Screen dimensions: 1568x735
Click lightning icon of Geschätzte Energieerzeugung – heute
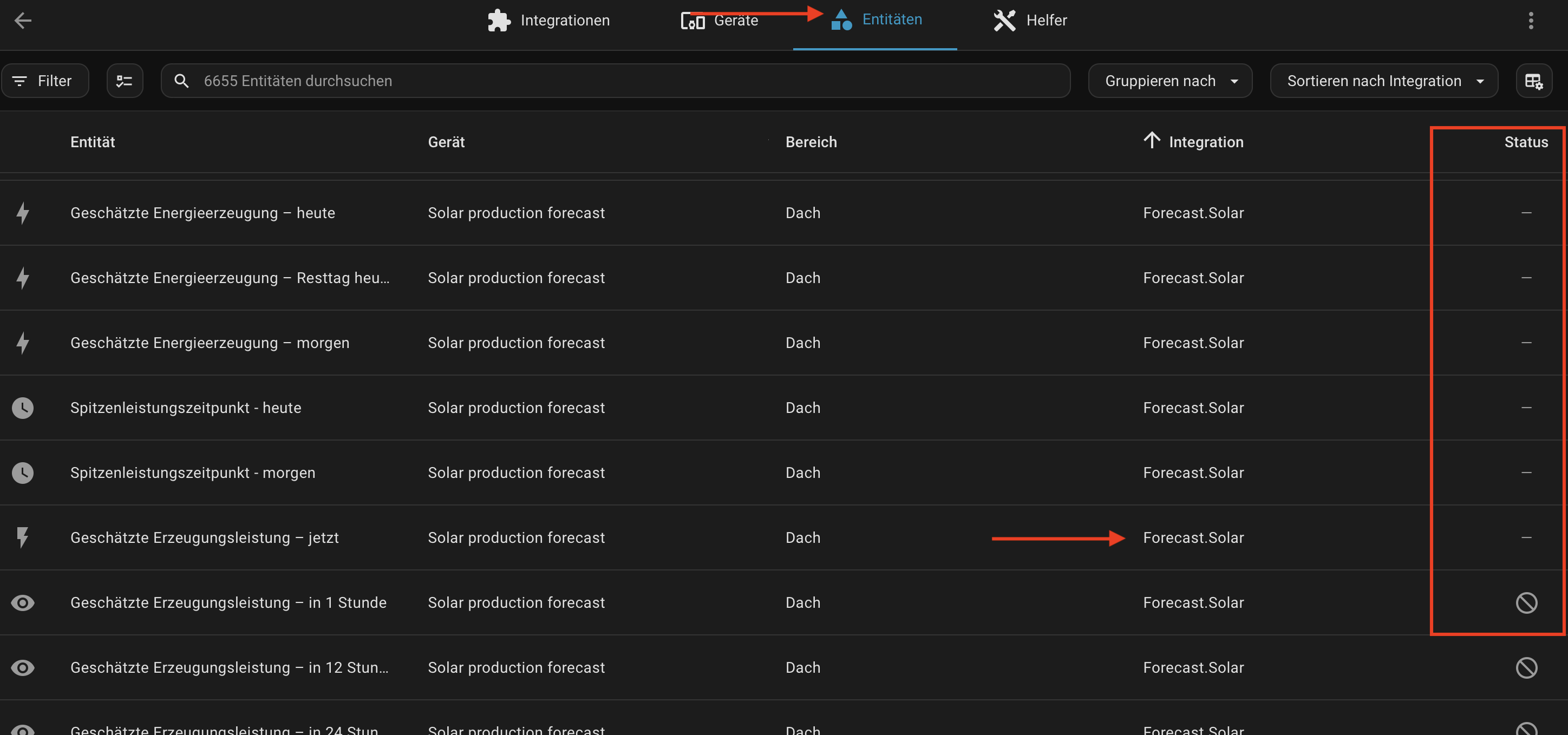point(23,213)
